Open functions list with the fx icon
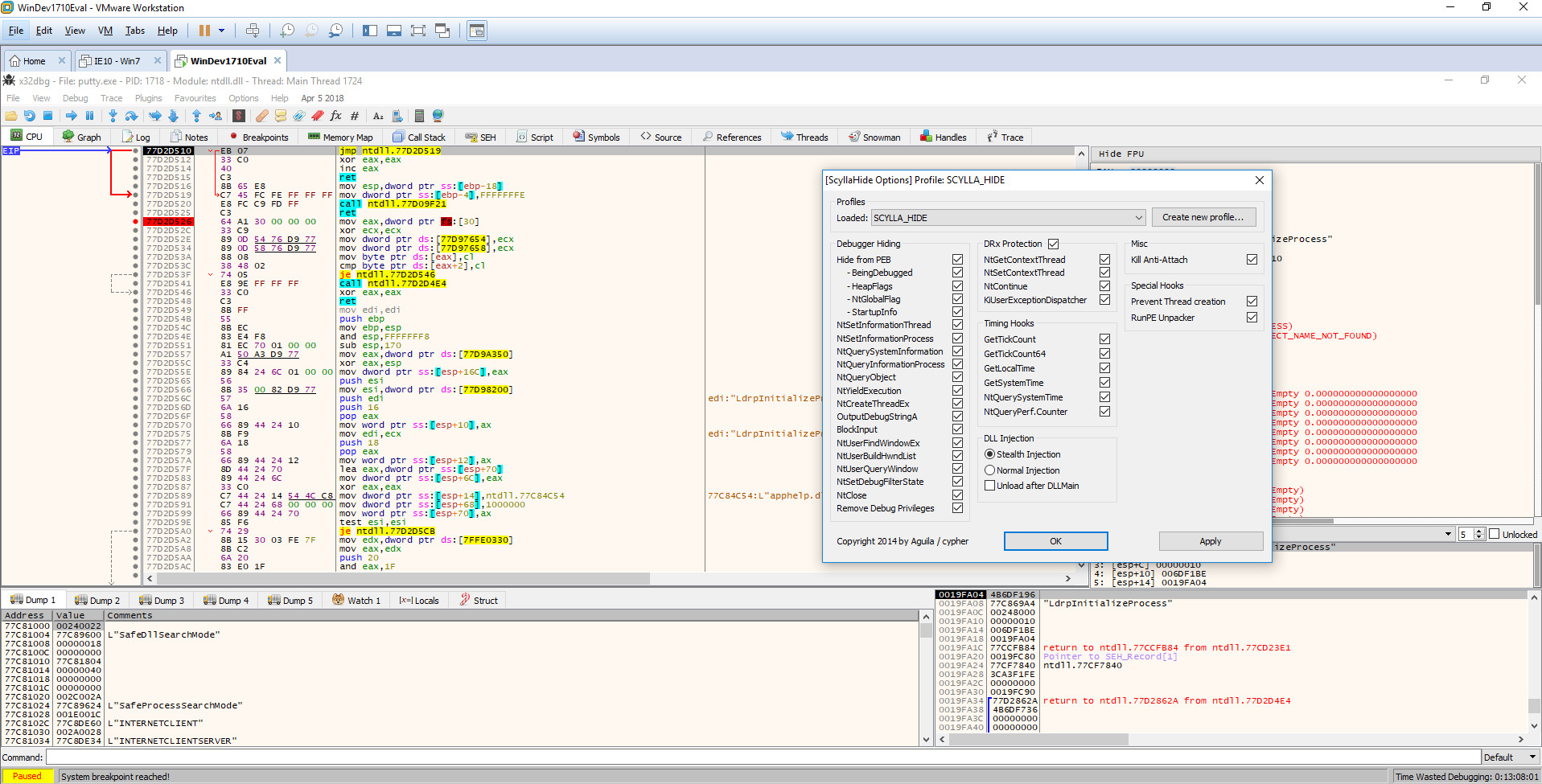Viewport: 1542px width, 784px height. pos(336,116)
